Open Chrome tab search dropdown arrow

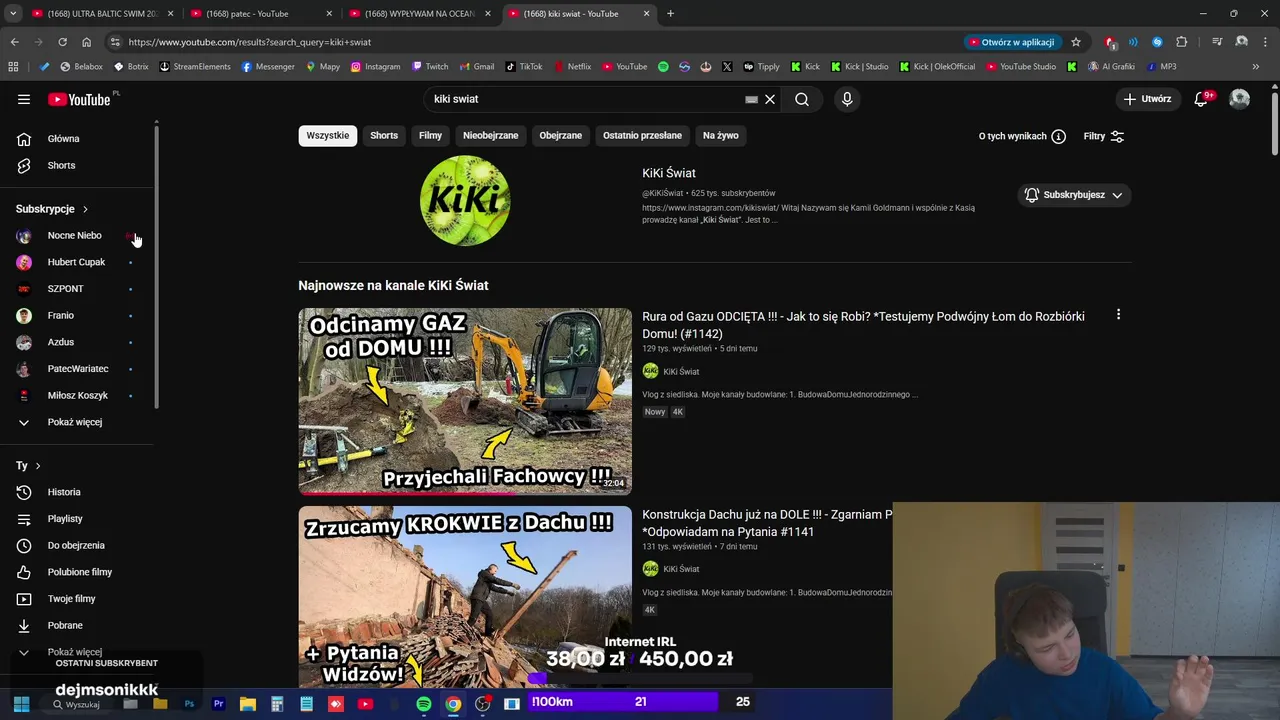(14, 13)
